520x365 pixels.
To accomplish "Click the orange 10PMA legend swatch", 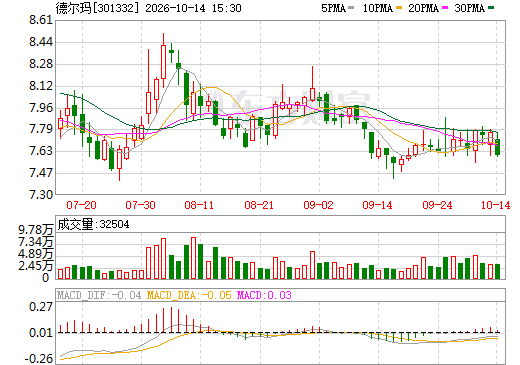I will 400,8.
